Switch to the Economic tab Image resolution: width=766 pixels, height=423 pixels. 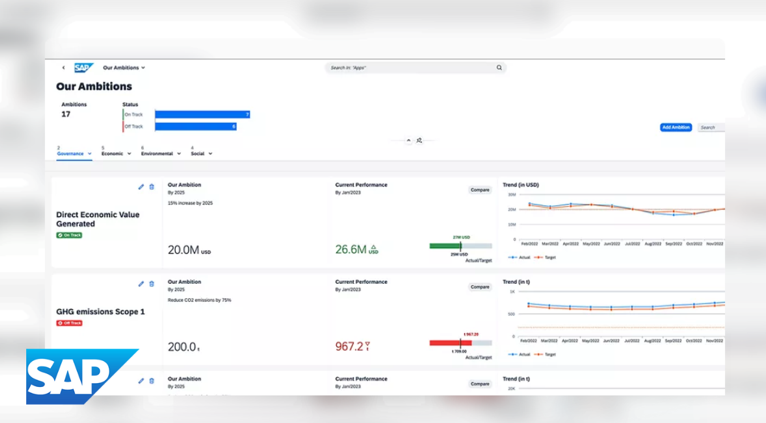point(112,154)
